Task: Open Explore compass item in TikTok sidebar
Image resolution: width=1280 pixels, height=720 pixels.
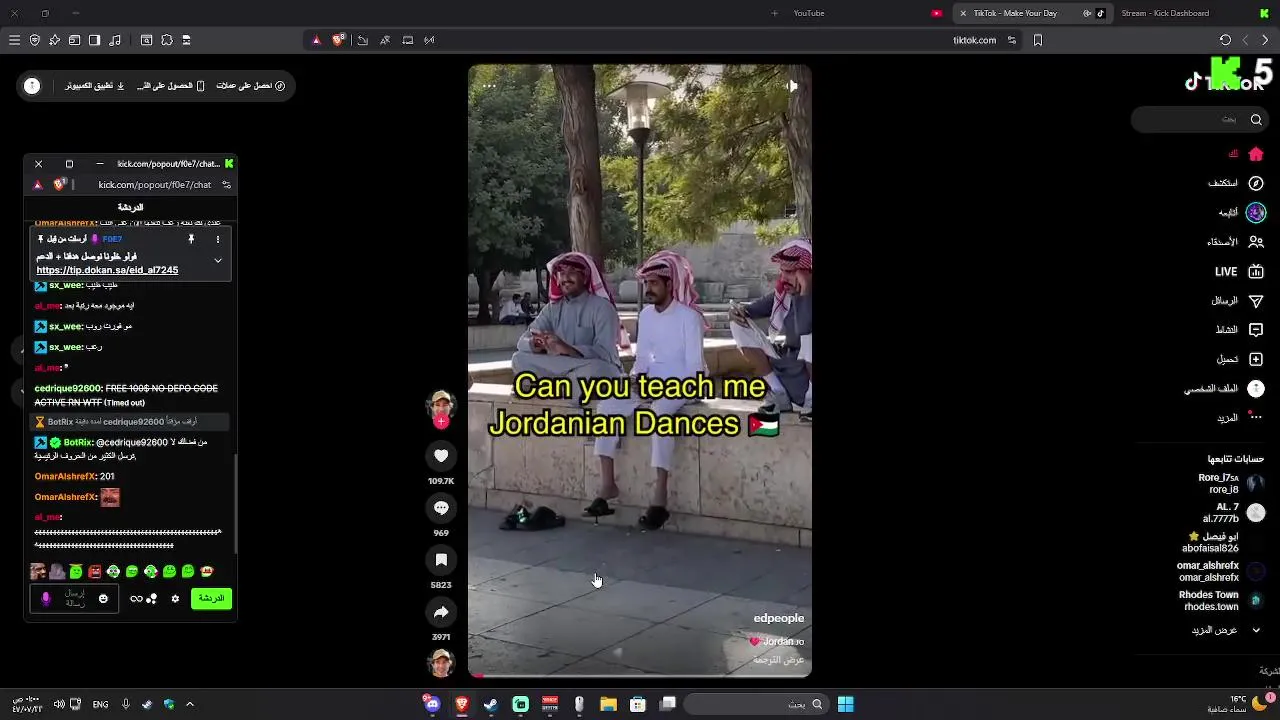Action: pos(1236,183)
